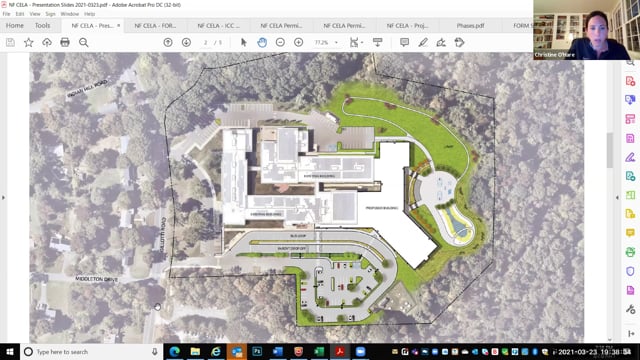Add the document to starred files
640x360 pixels.
pos(29,42)
